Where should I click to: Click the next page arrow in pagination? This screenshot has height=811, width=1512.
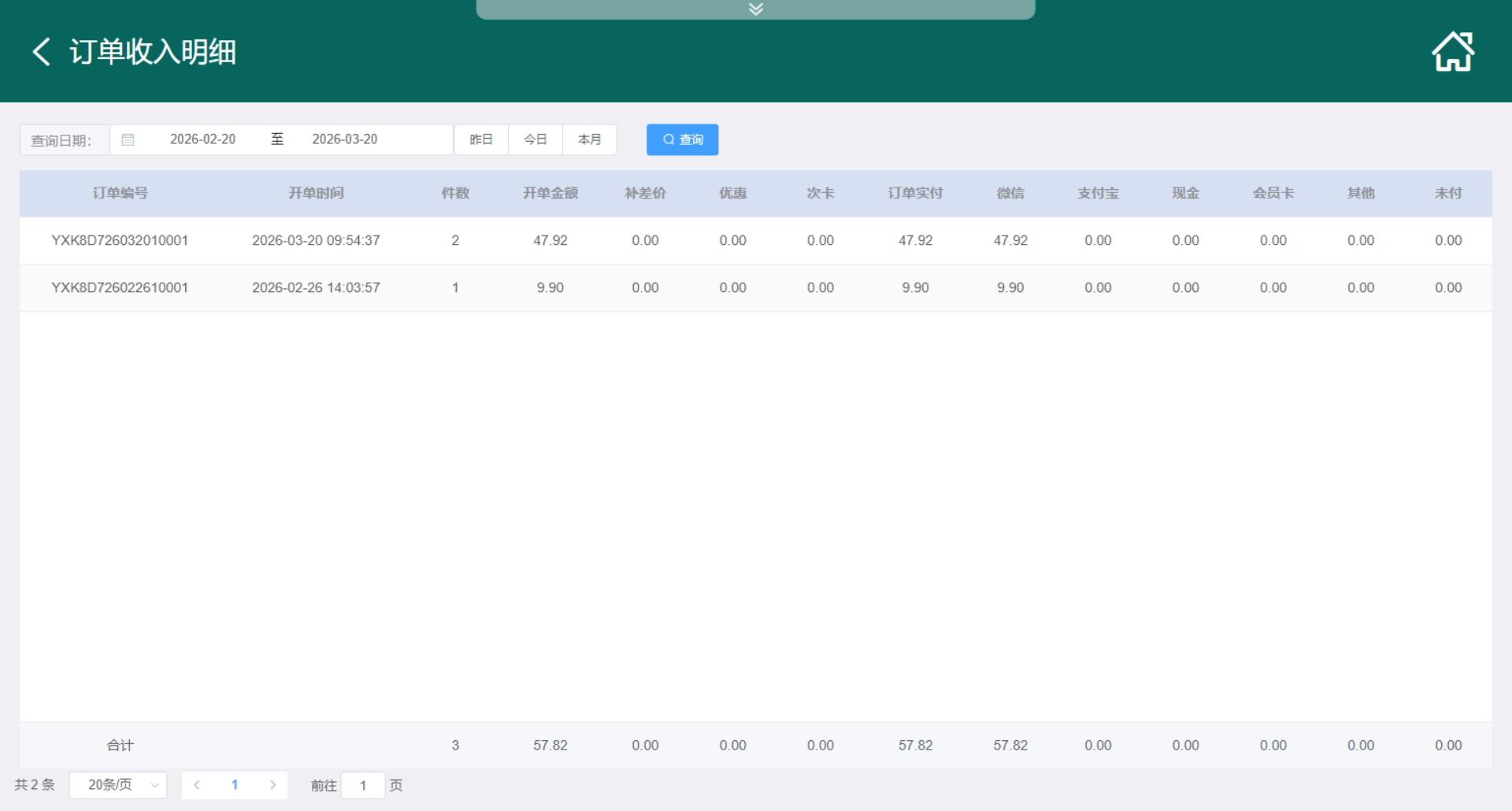pyautogui.click(x=272, y=785)
